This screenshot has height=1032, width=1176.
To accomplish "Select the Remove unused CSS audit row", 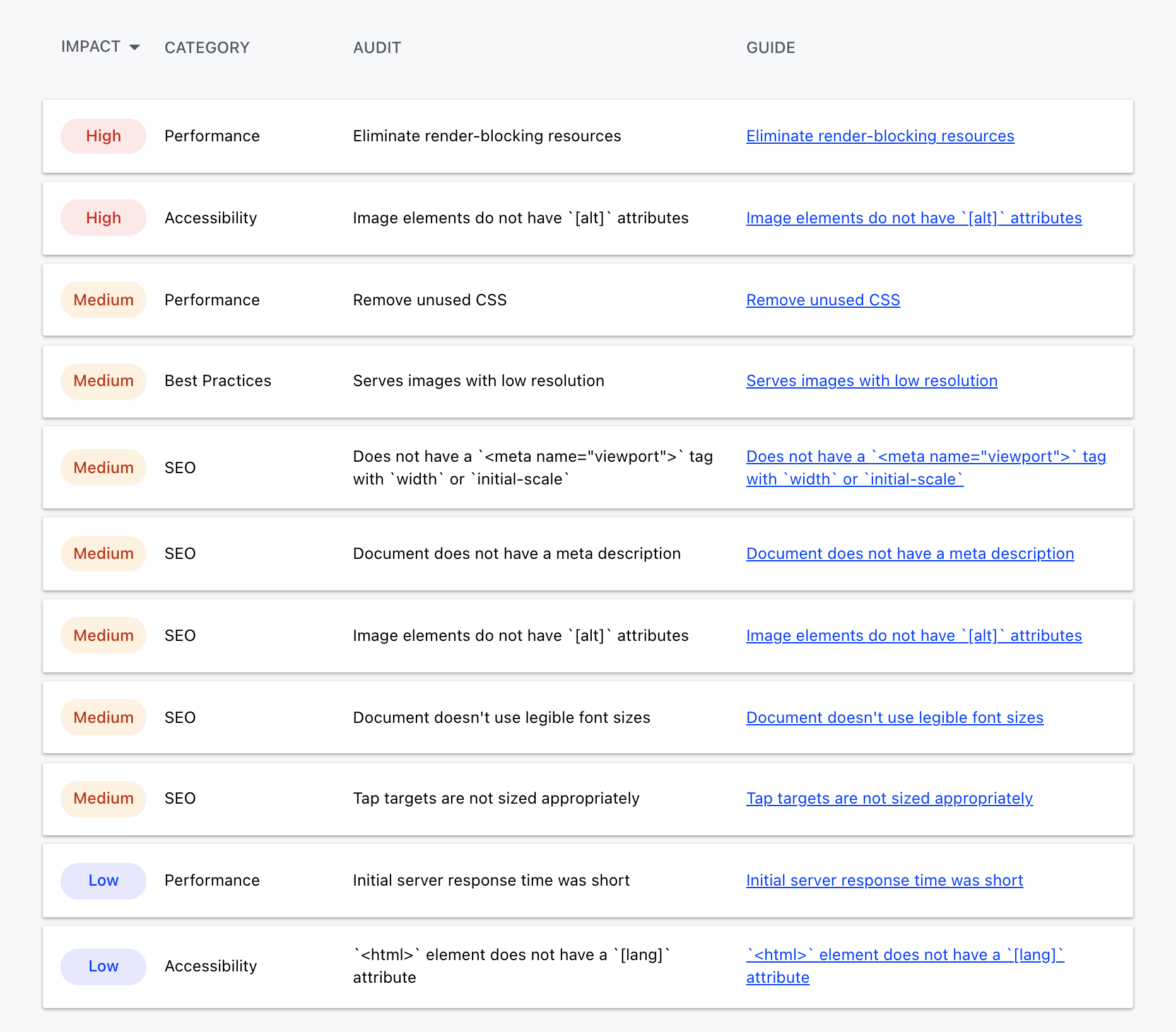I will 588,300.
